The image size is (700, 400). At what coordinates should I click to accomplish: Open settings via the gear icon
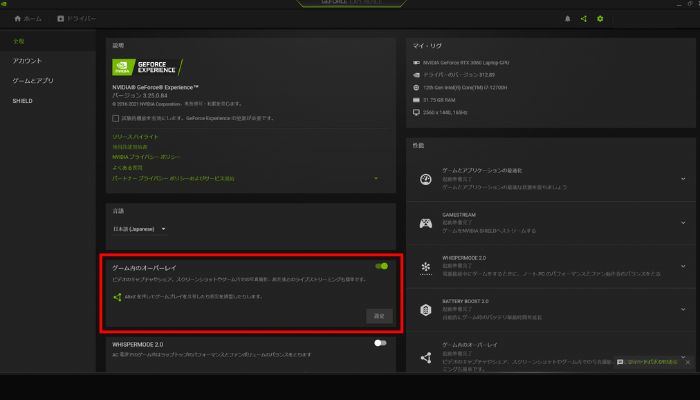point(600,19)
